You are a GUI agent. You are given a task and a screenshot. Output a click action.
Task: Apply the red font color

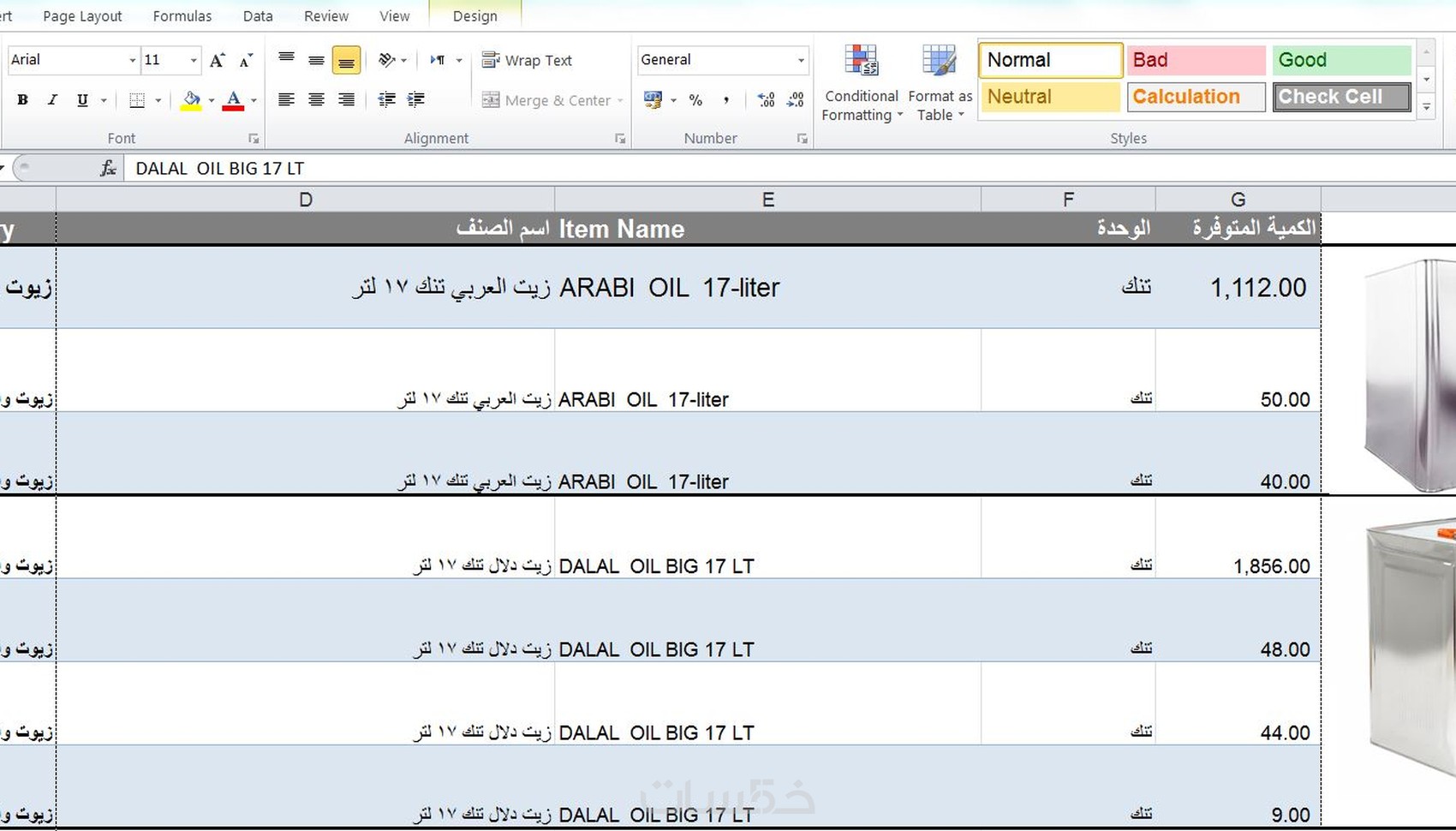point(233,100)
